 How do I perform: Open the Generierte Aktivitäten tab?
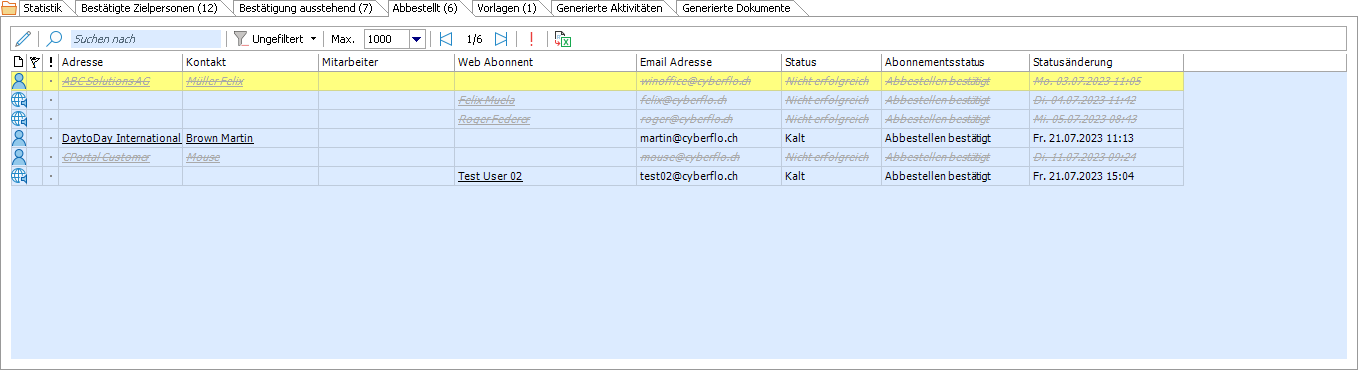click(x=609, y=8)
